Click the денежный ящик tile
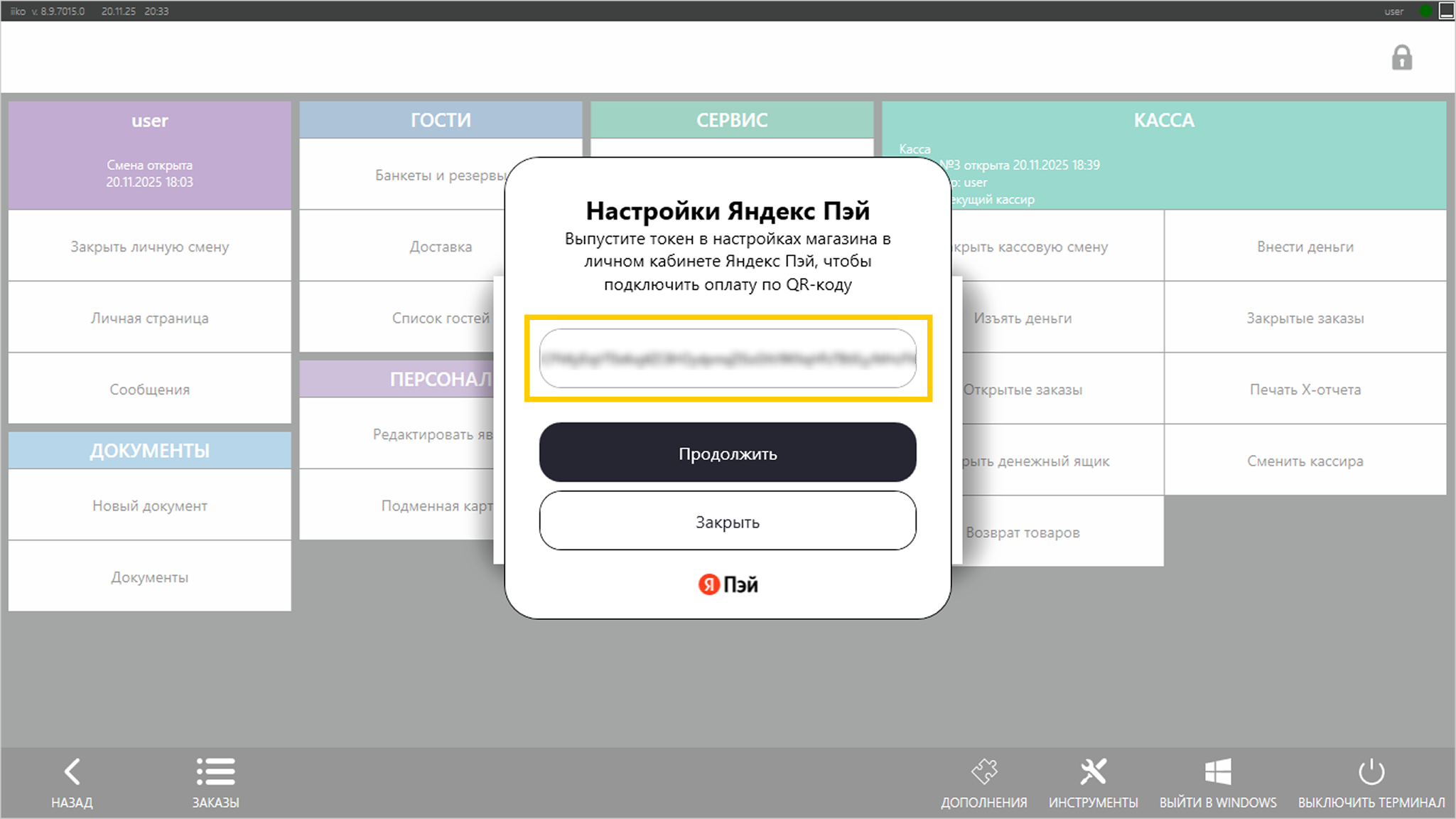The image size is (1456, 819). click(x=1063, y=460)
